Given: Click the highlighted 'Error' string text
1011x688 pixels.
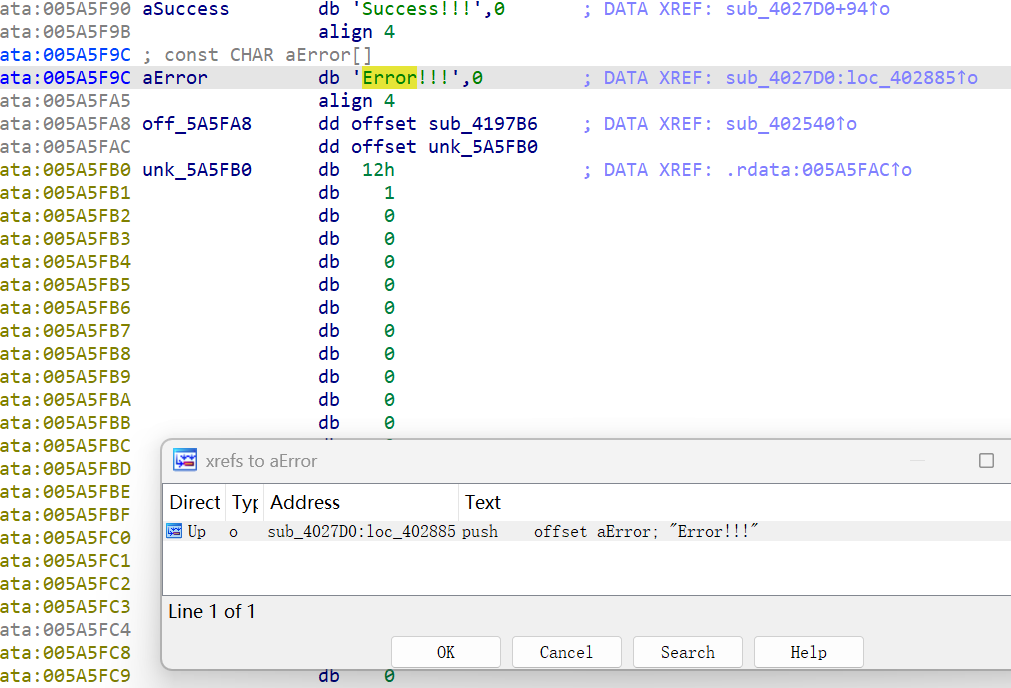Looking at the screenshot, I should 389,78.
